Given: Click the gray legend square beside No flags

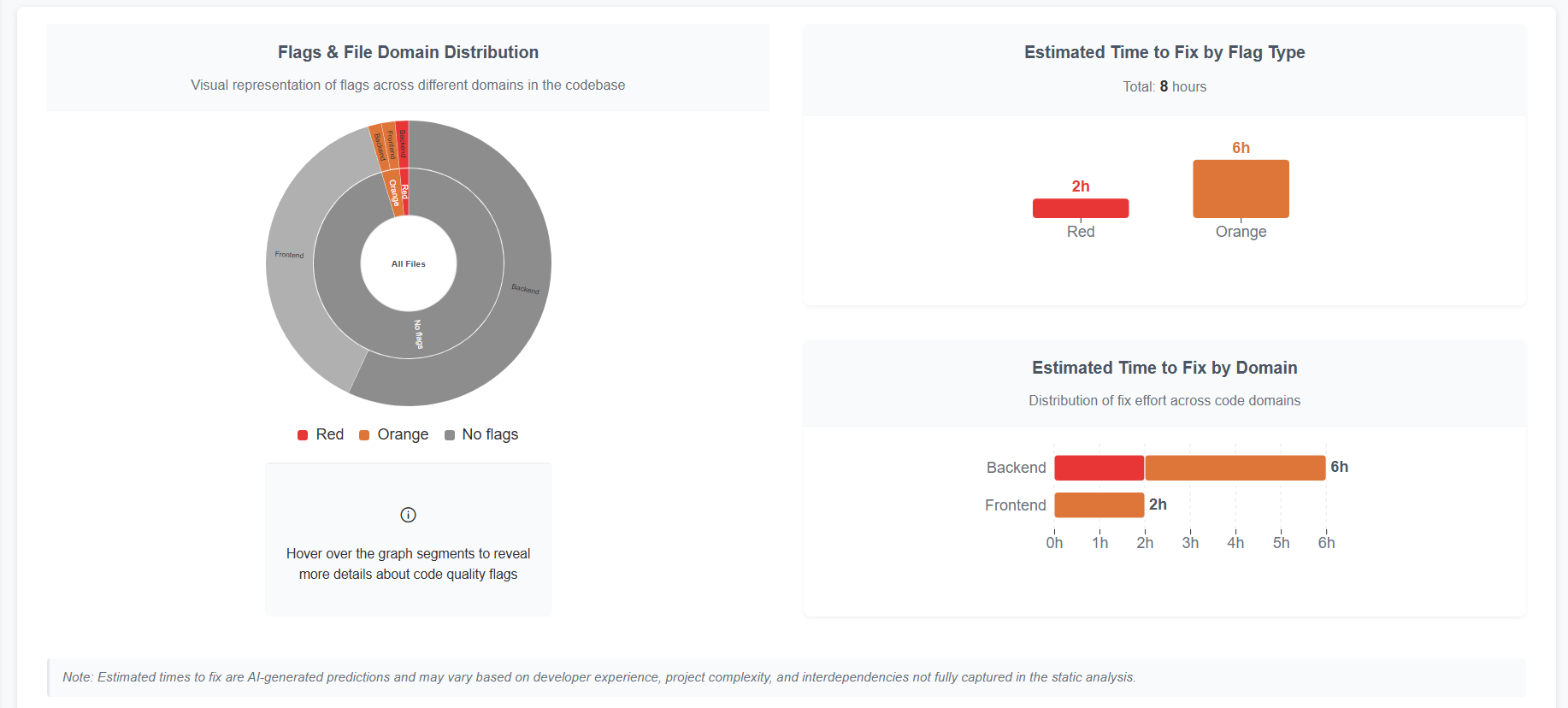Looking at the screenshot, I should coord(450,435).
